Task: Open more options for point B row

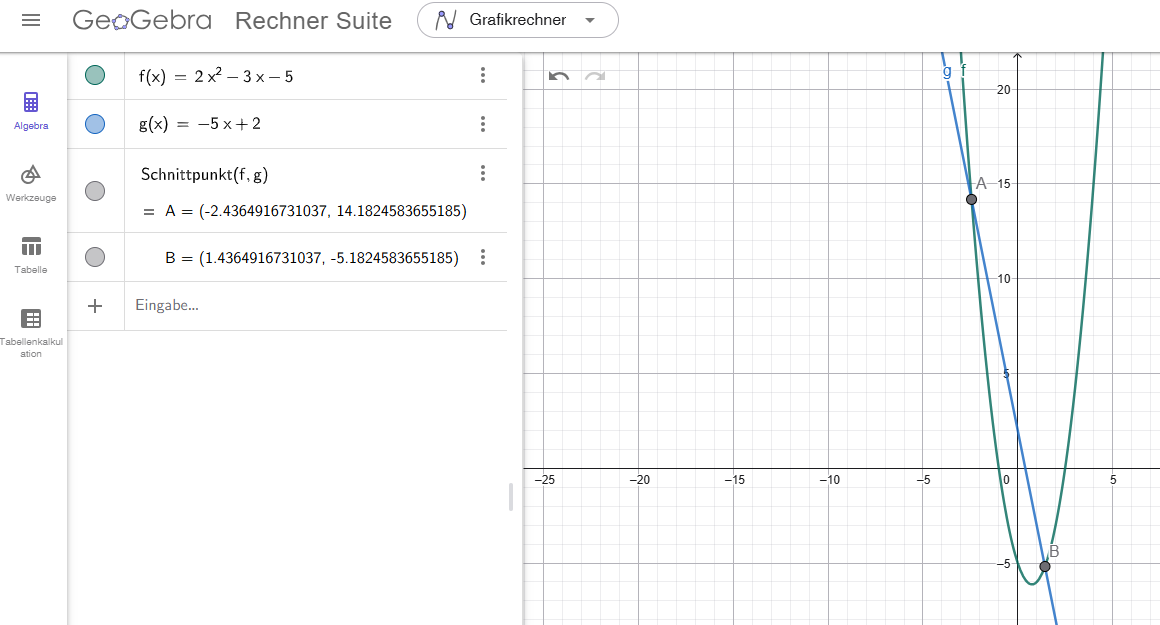Action: (483, 258)
